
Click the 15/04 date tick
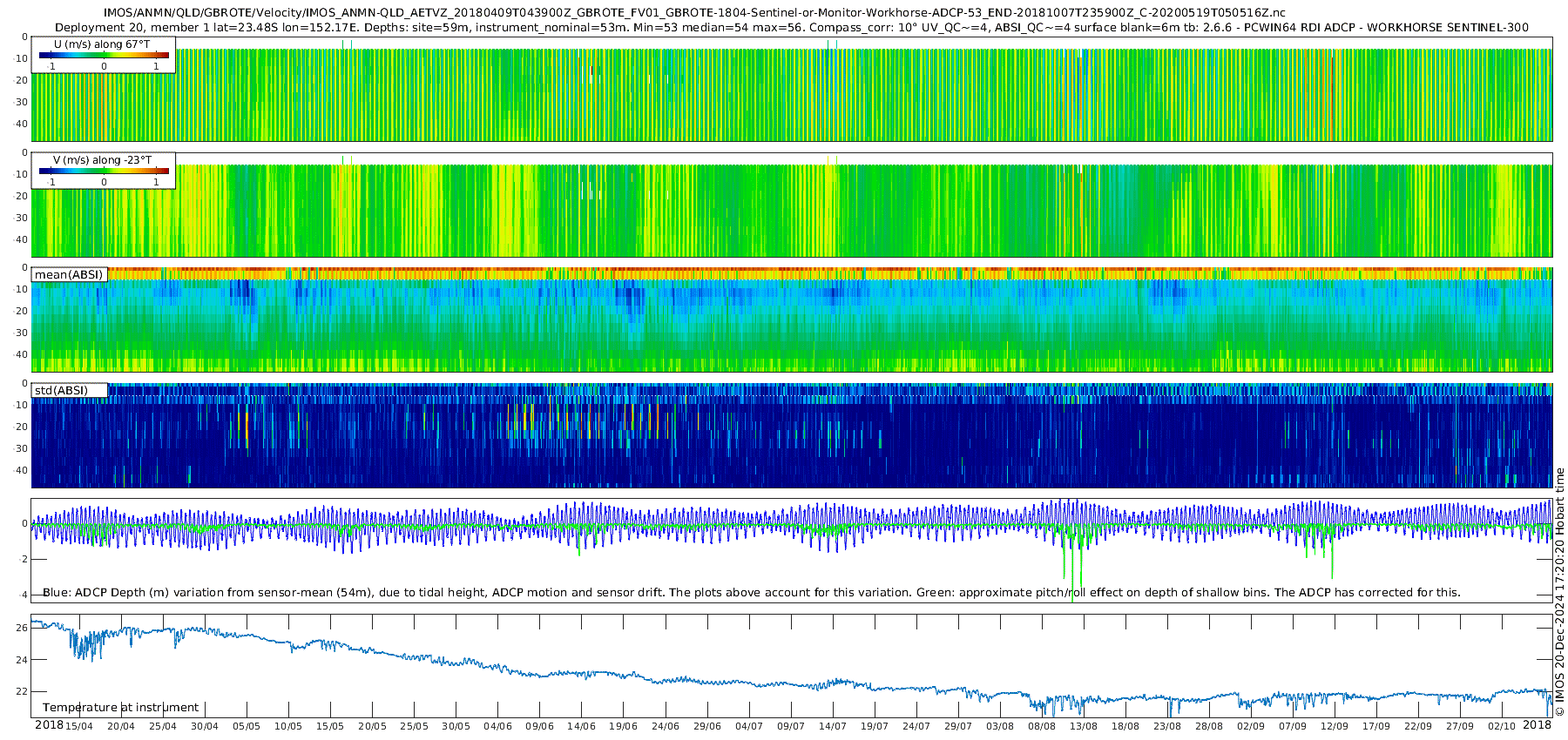click(x=78, y=726)
